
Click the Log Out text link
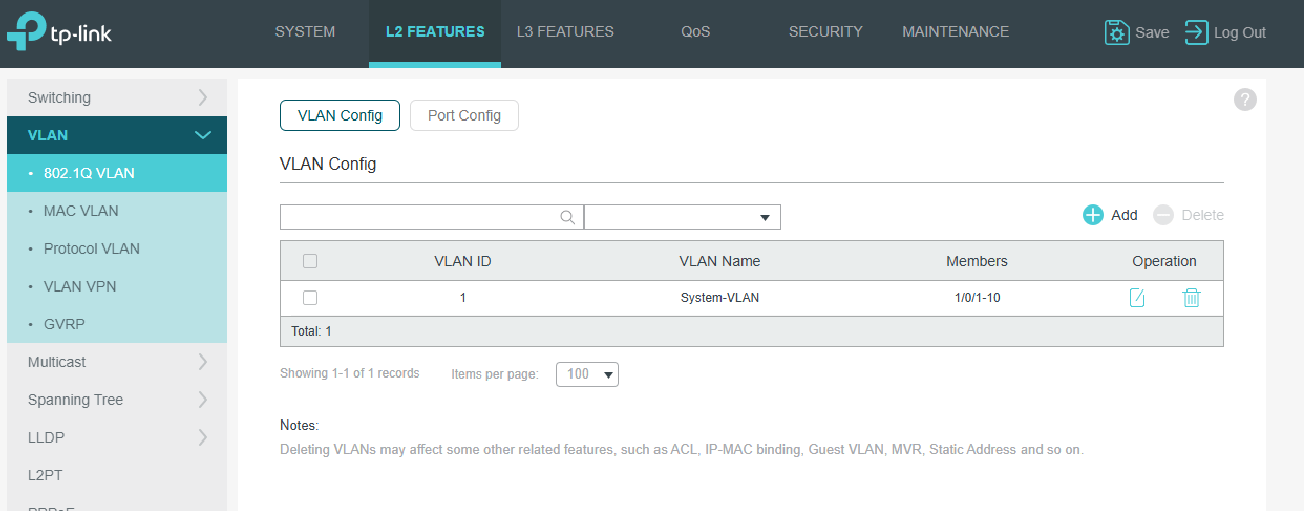(x=1240, y=33)
